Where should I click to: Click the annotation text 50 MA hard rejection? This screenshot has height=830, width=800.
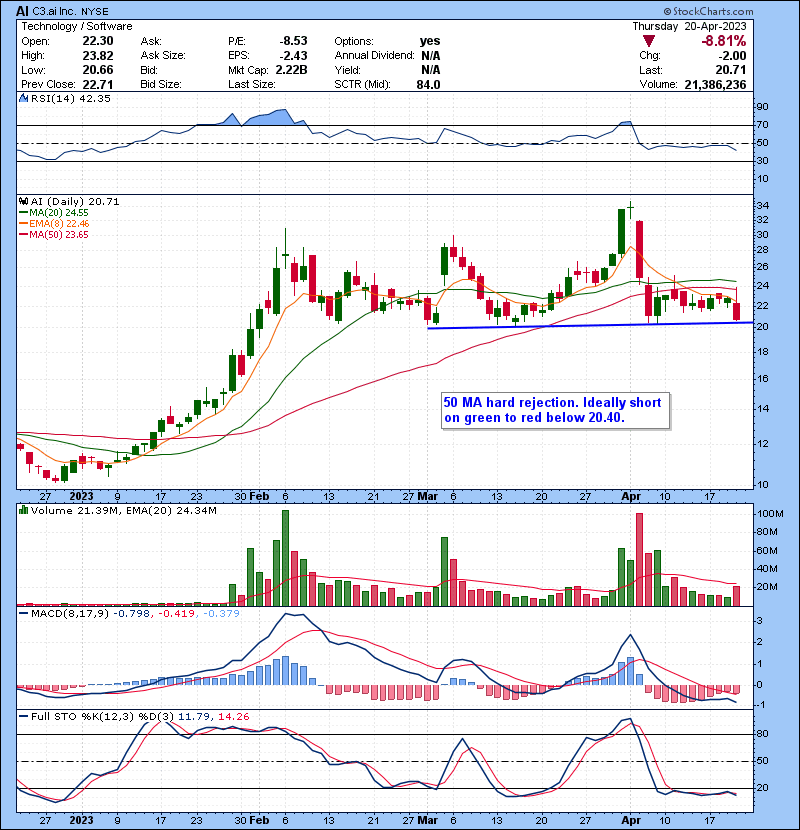pyautogui.click(x=511, y=403)
